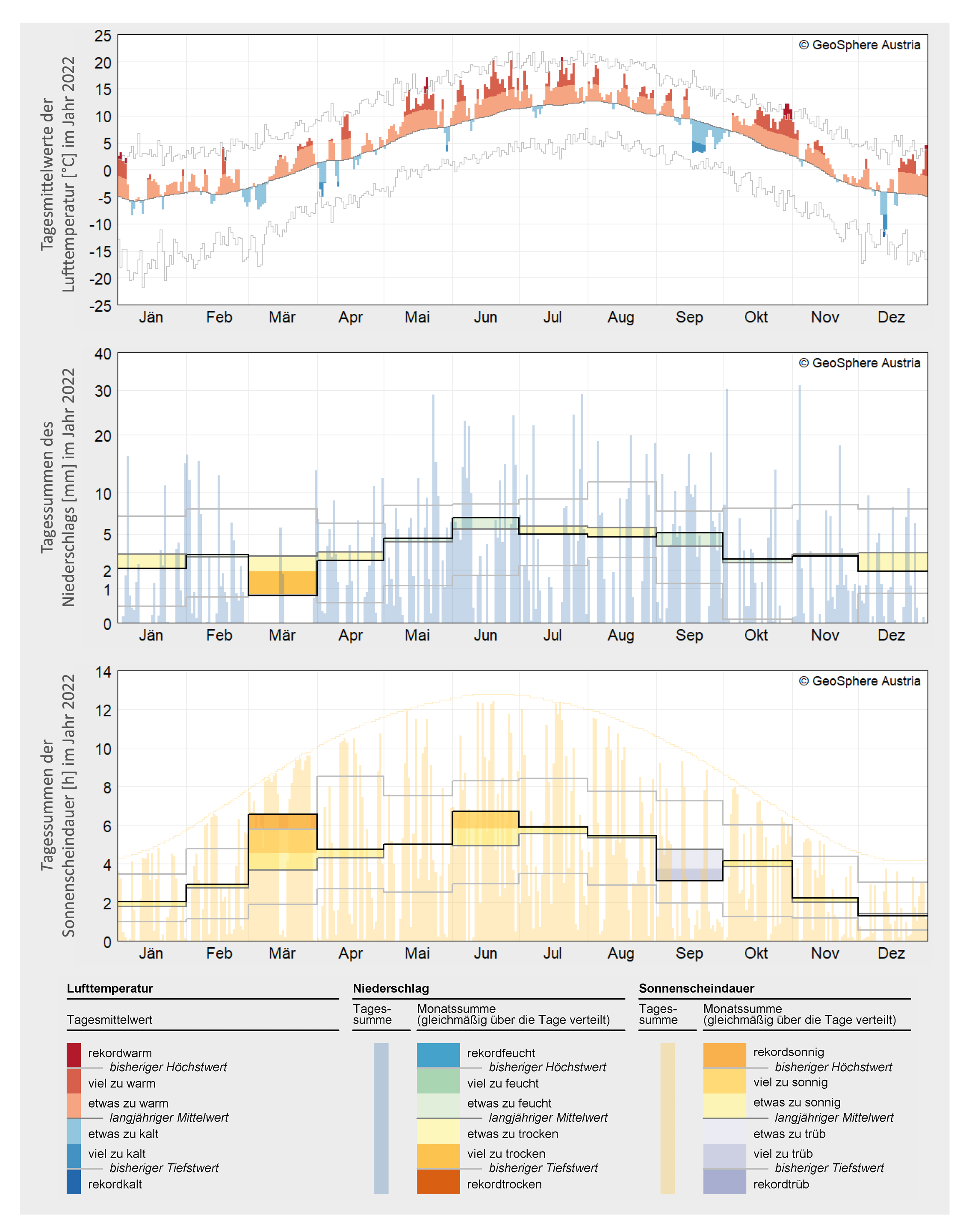Click the Niederschlag legend heading
975x1232 pixels.
click(390, 988)
